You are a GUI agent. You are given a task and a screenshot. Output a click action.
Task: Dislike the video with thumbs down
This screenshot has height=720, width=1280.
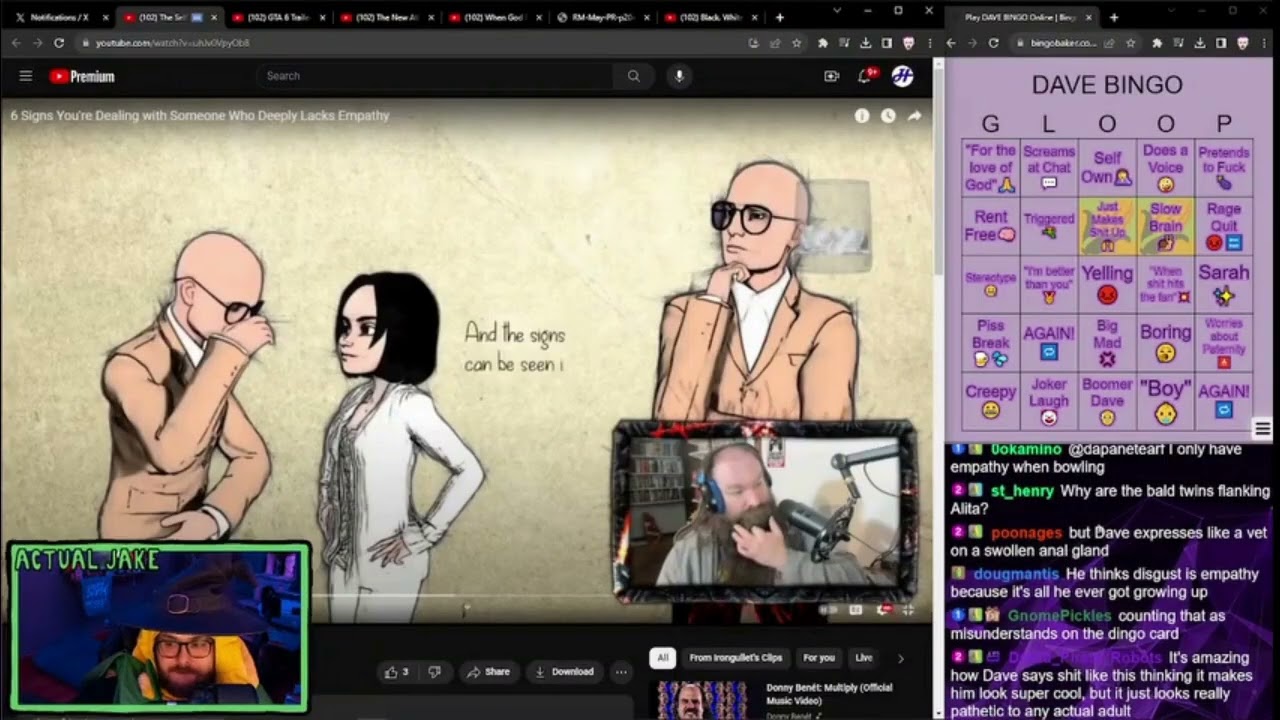pos(434,672)
